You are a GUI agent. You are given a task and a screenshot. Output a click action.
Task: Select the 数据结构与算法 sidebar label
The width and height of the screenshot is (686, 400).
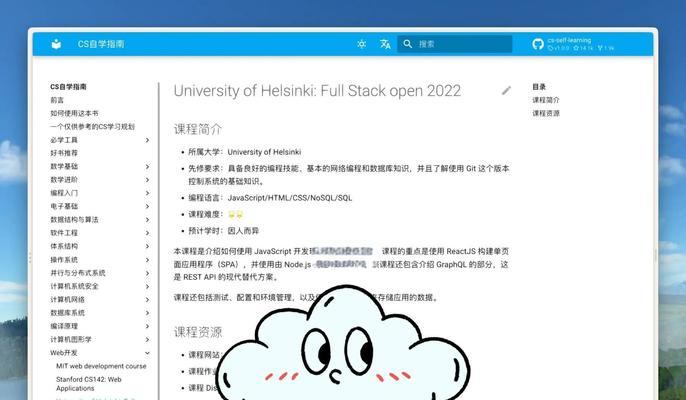coord(74,220)
